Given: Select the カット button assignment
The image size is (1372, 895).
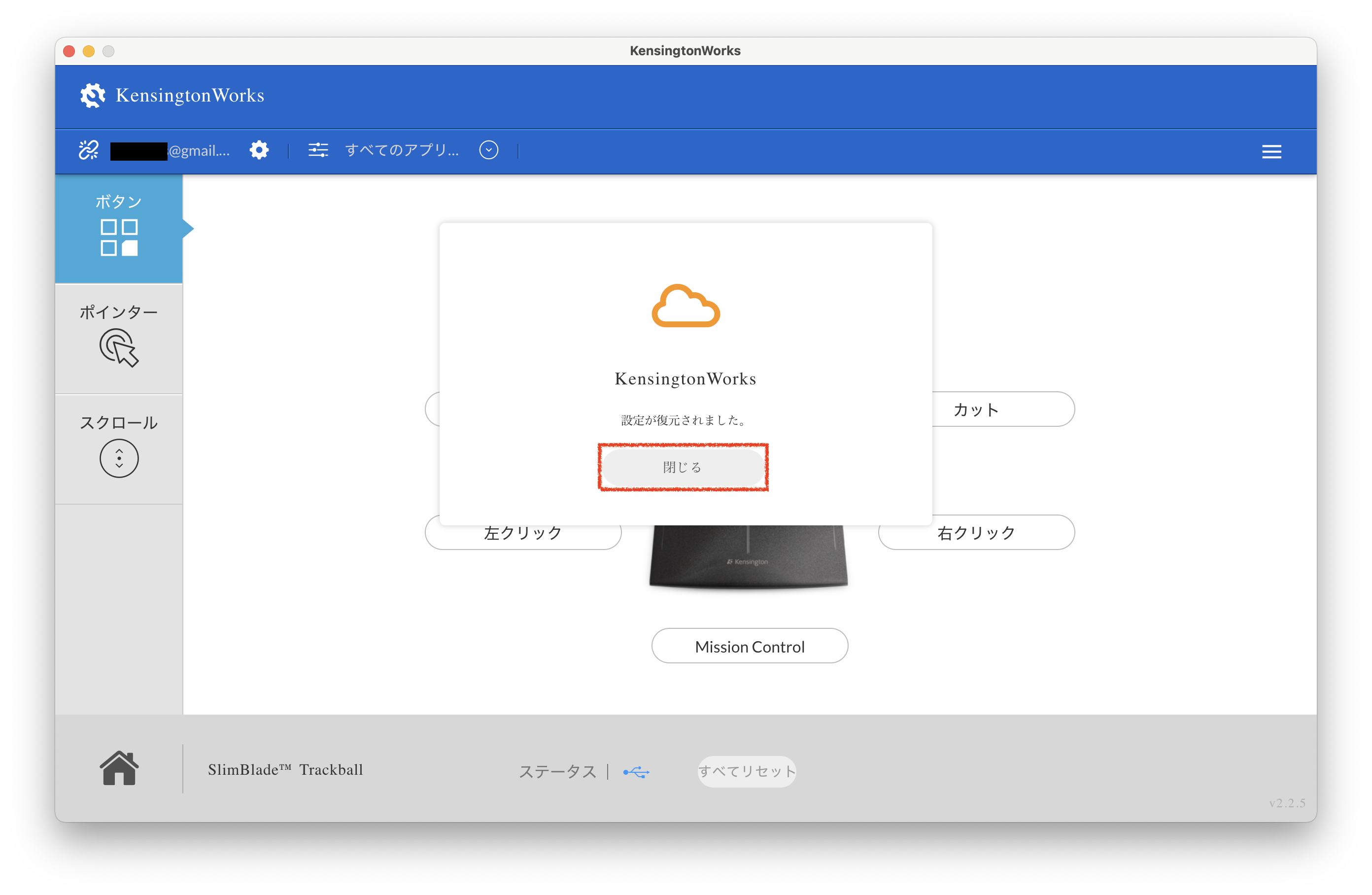Looking at the screenshot, I should coord(1003,410).
